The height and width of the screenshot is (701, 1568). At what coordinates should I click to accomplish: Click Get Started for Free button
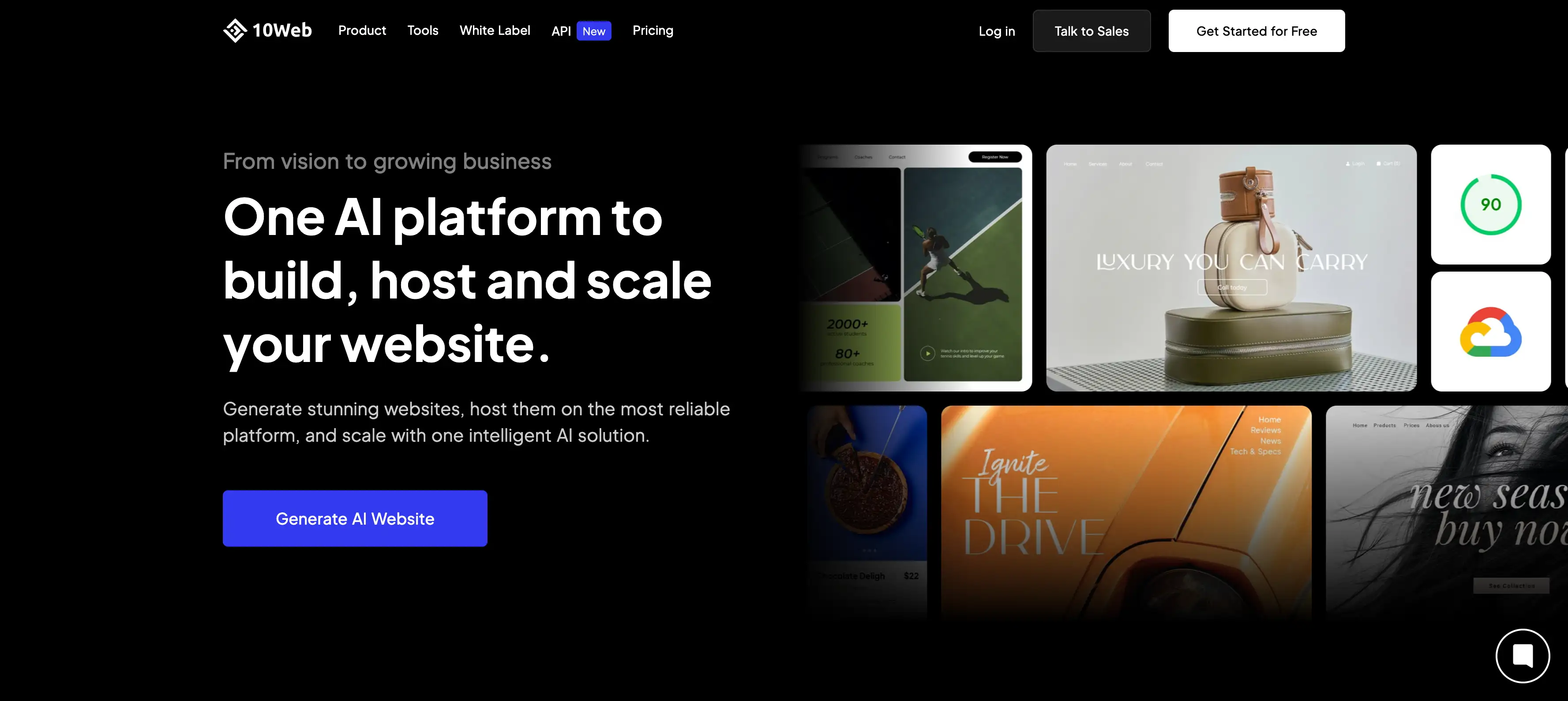tap(1257, 31)
